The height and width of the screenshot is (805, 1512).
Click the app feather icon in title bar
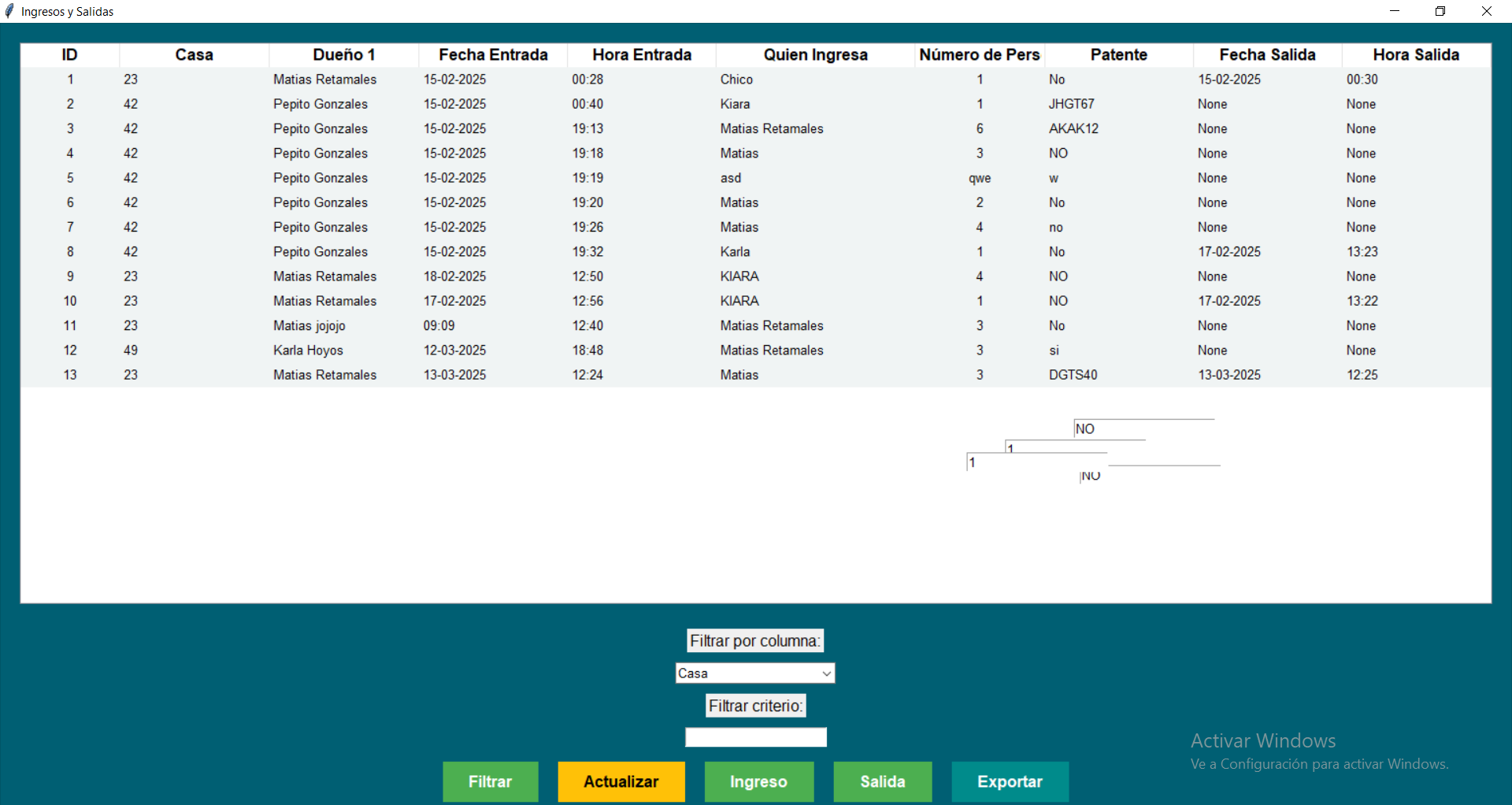pyautogui.click(x=9, y=11)
